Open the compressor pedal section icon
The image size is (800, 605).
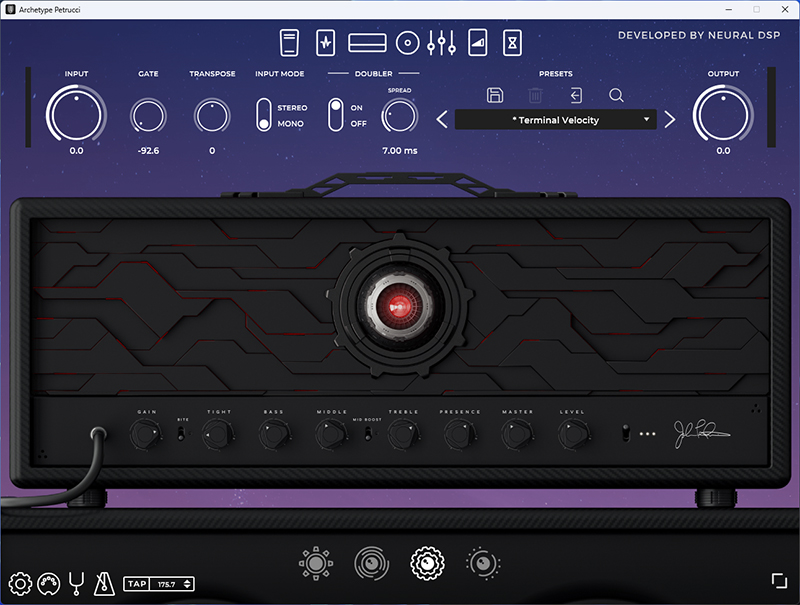click(x=289, y=42)
